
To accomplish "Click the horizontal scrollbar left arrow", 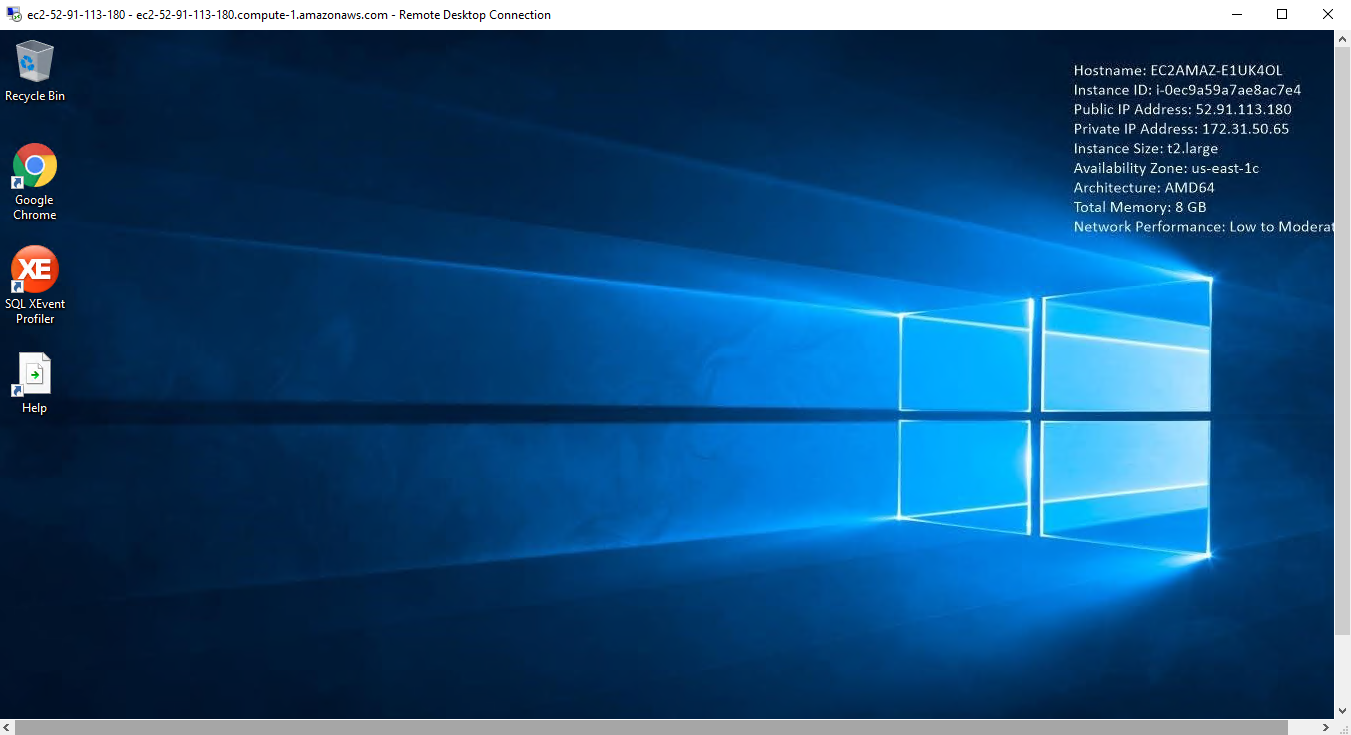I will 8,727.
